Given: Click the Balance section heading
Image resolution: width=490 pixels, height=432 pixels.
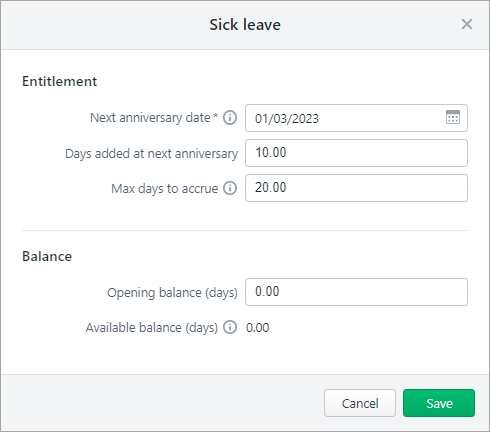Looking at the screenshot, I should click(x=47, y=256).
